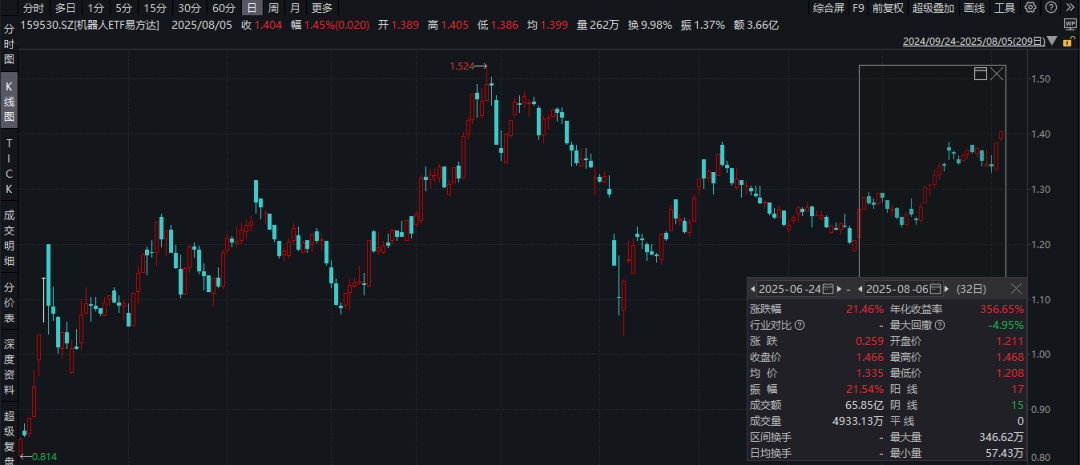
Task: Click the 综合屏 button
Action: [827, 8]
